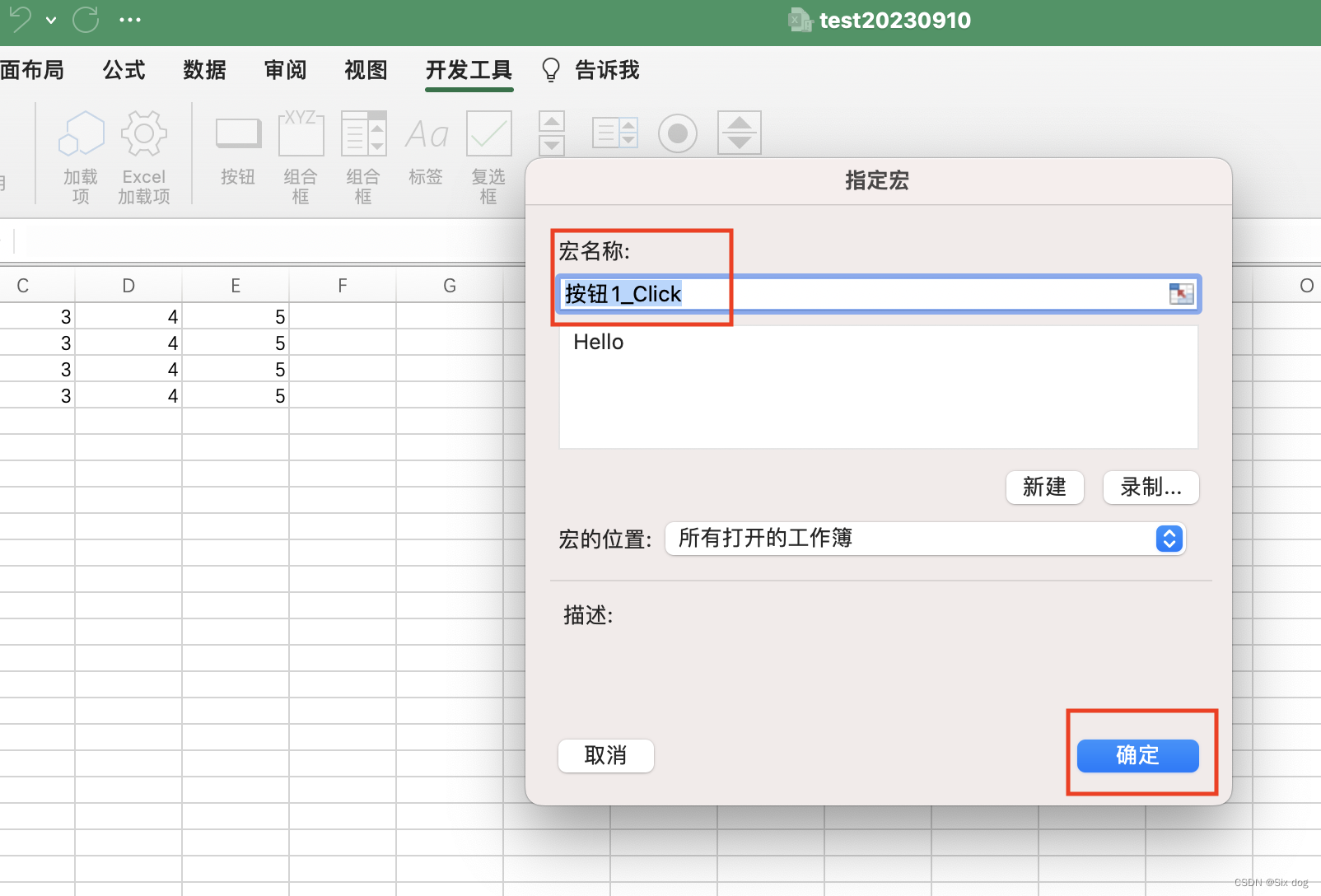Open the 数据 ribbon tab
Image resolution: width=1321 pixels, height=896 pixels.
[x=205, y=70]
